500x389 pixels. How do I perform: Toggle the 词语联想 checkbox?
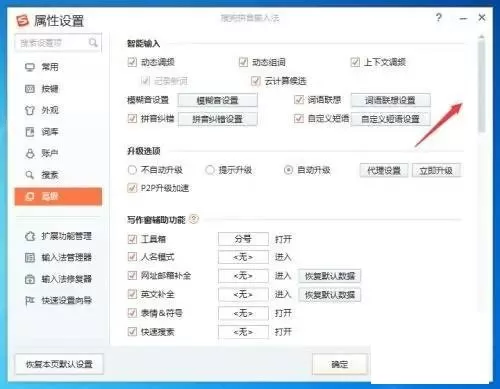point(299,100)
